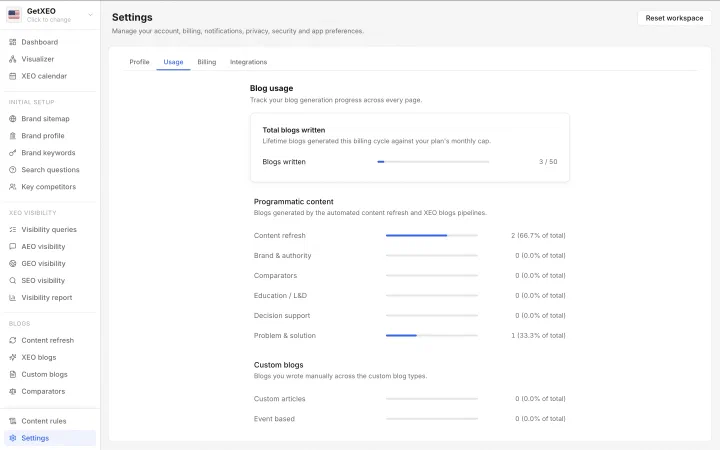720x450 pixels.
Task: Click the Brand keywords key icon
Action: point(12,152)
